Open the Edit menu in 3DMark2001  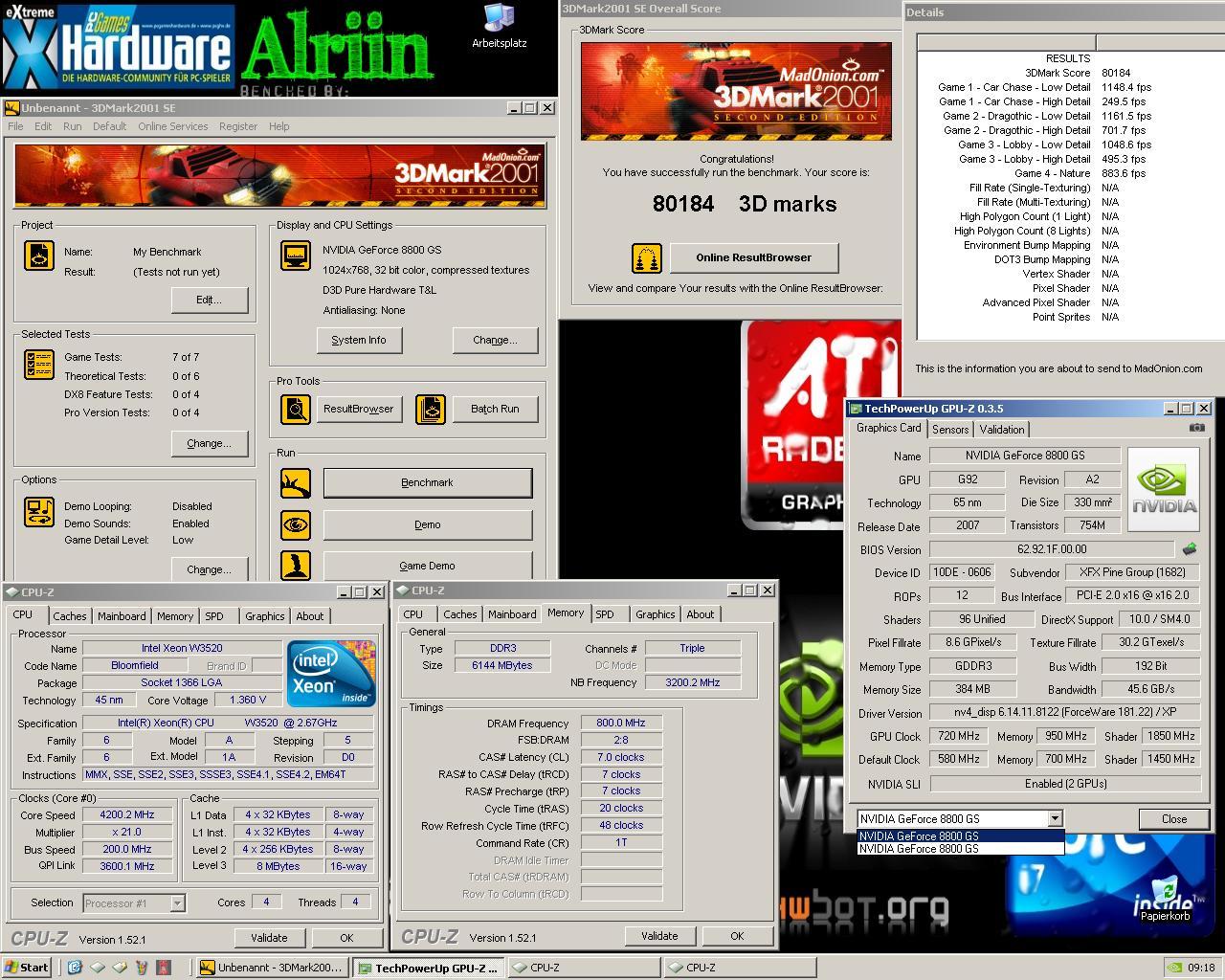click(x=43, y=126)
